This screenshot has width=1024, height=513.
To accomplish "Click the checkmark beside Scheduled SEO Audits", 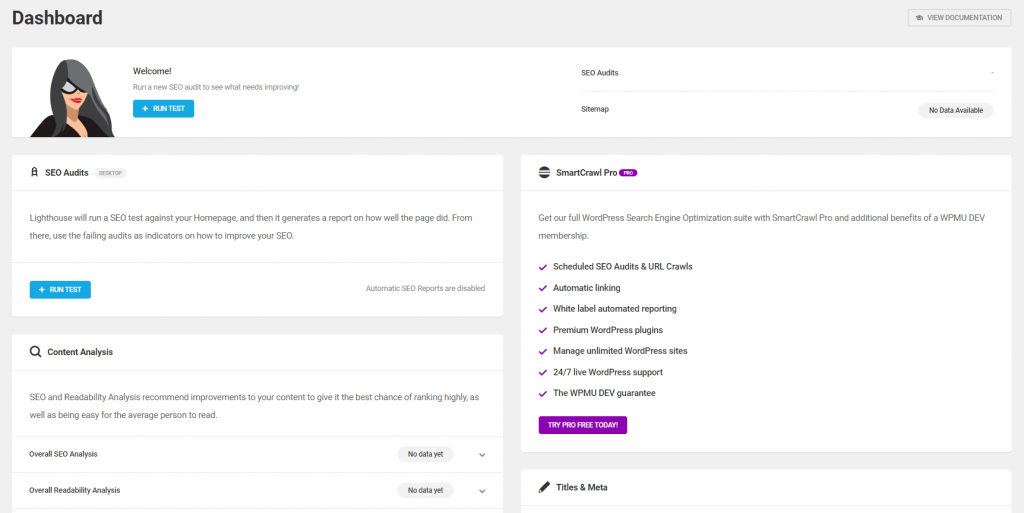I will pyautogui.click(x=542, y=267).
